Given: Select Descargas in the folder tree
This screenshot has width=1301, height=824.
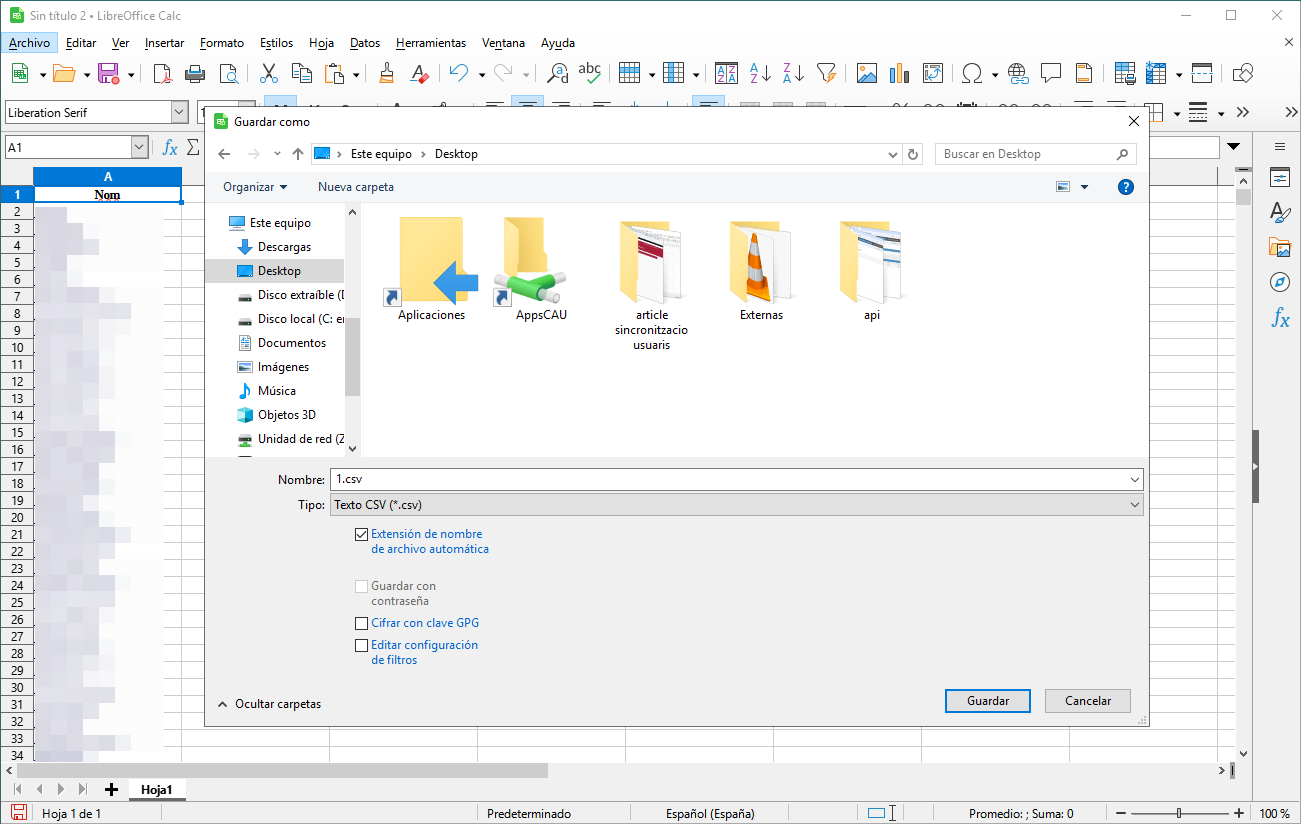Looking at the screenshot, I should pyautogui.click(x=284, y=247).
